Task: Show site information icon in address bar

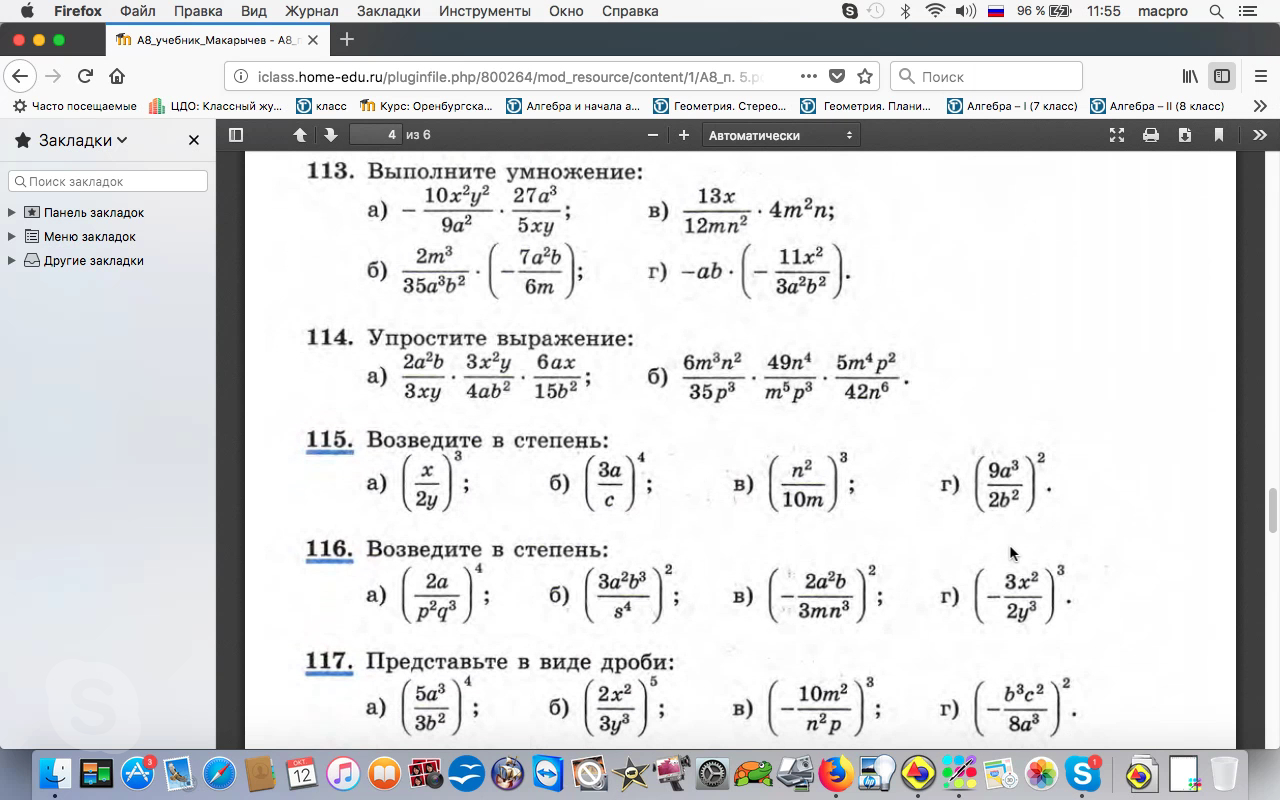Action: click(242, 76)
